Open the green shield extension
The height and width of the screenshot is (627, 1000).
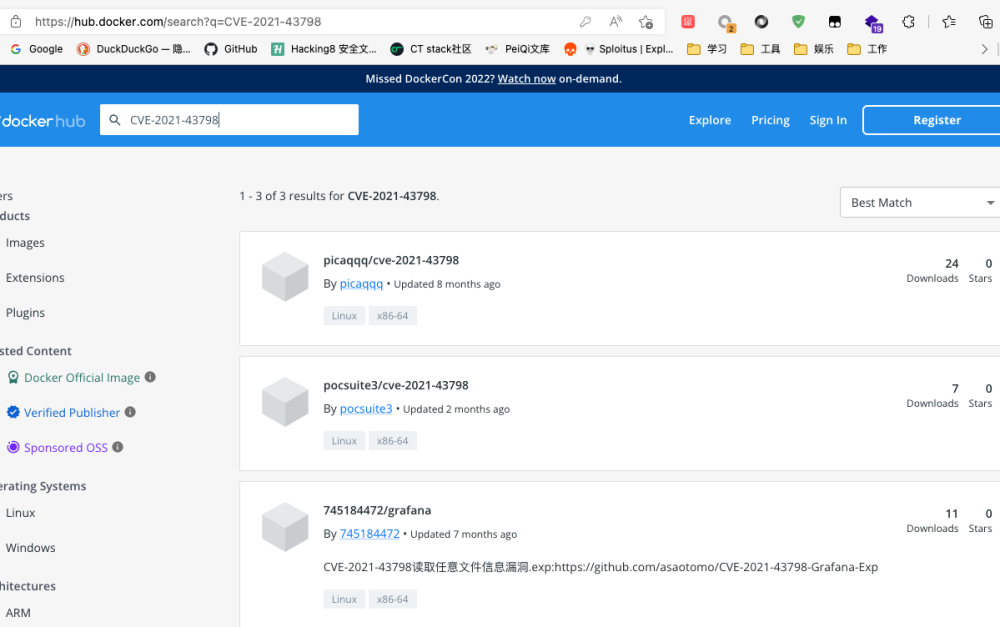798,22
